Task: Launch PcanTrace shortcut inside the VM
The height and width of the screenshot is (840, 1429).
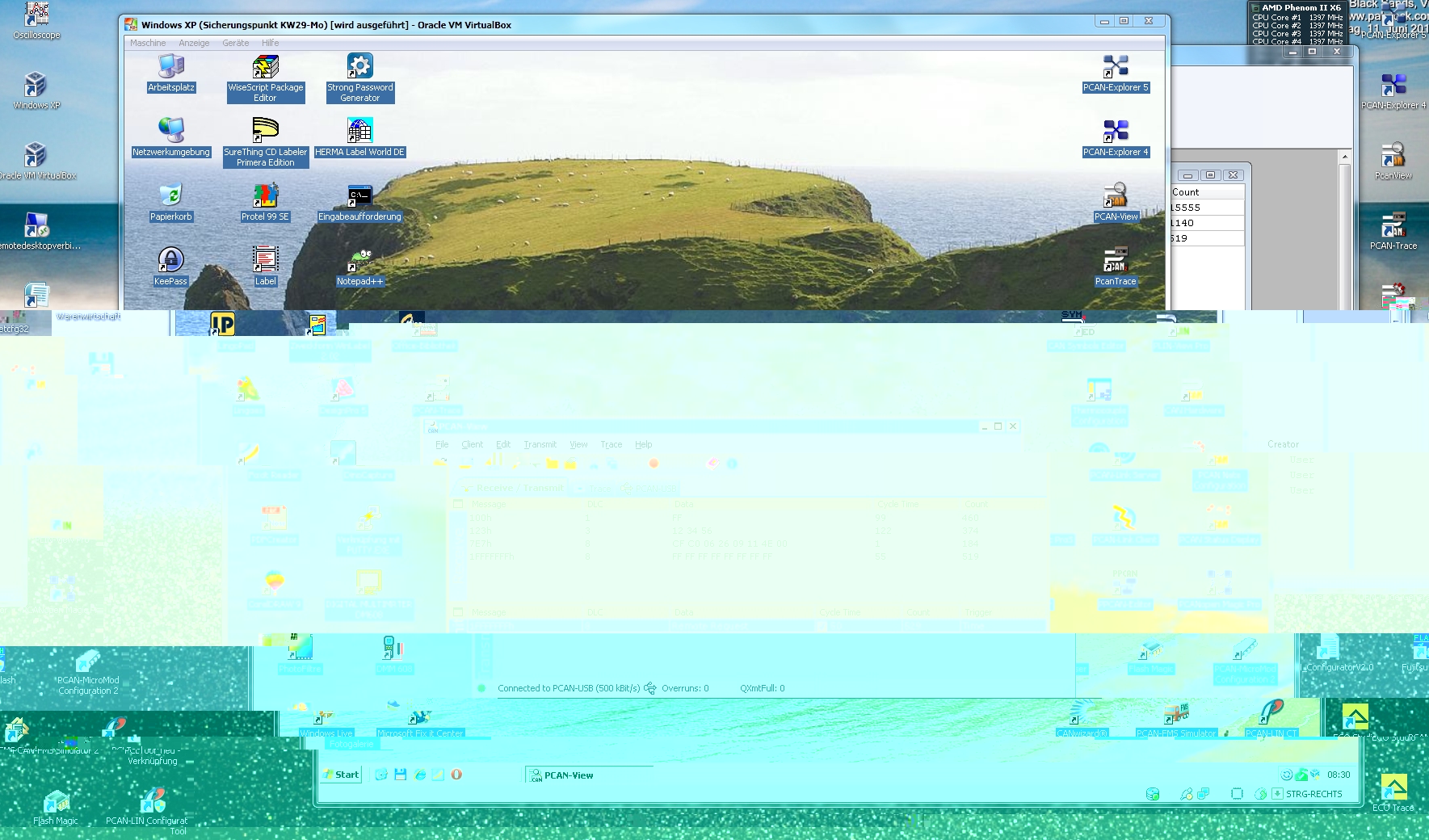Action: [1116, 267]
